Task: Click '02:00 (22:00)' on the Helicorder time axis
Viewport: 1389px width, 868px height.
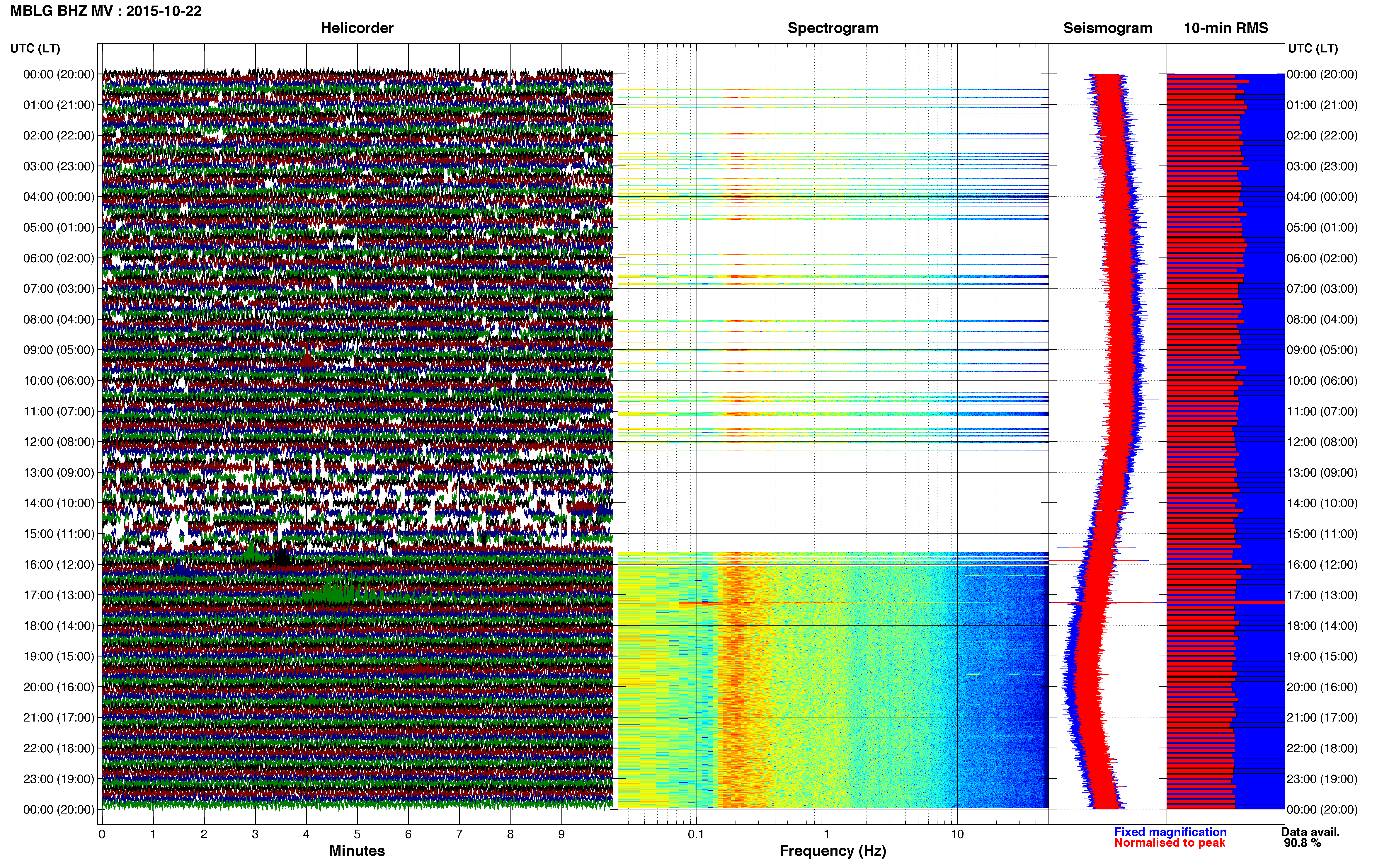Action: tap(59, 135)
